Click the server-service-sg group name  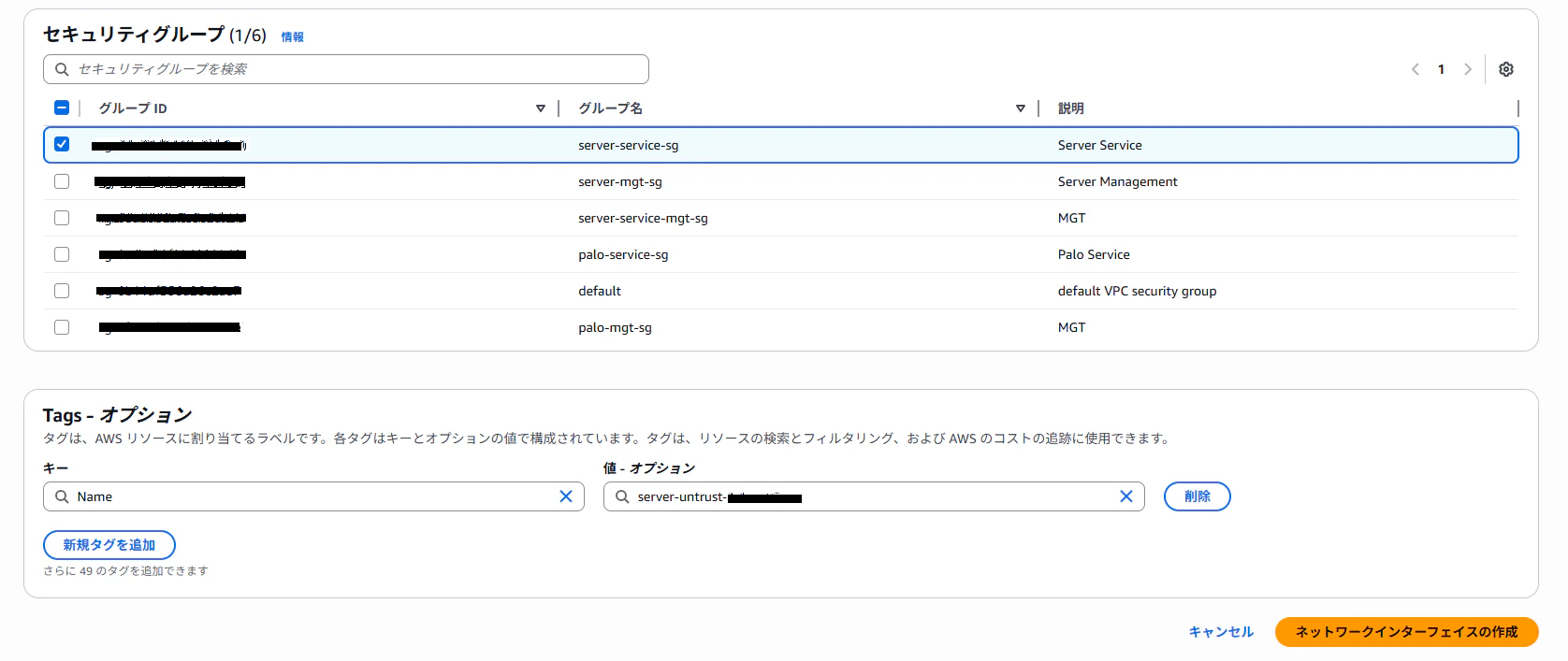coord(629,145)
